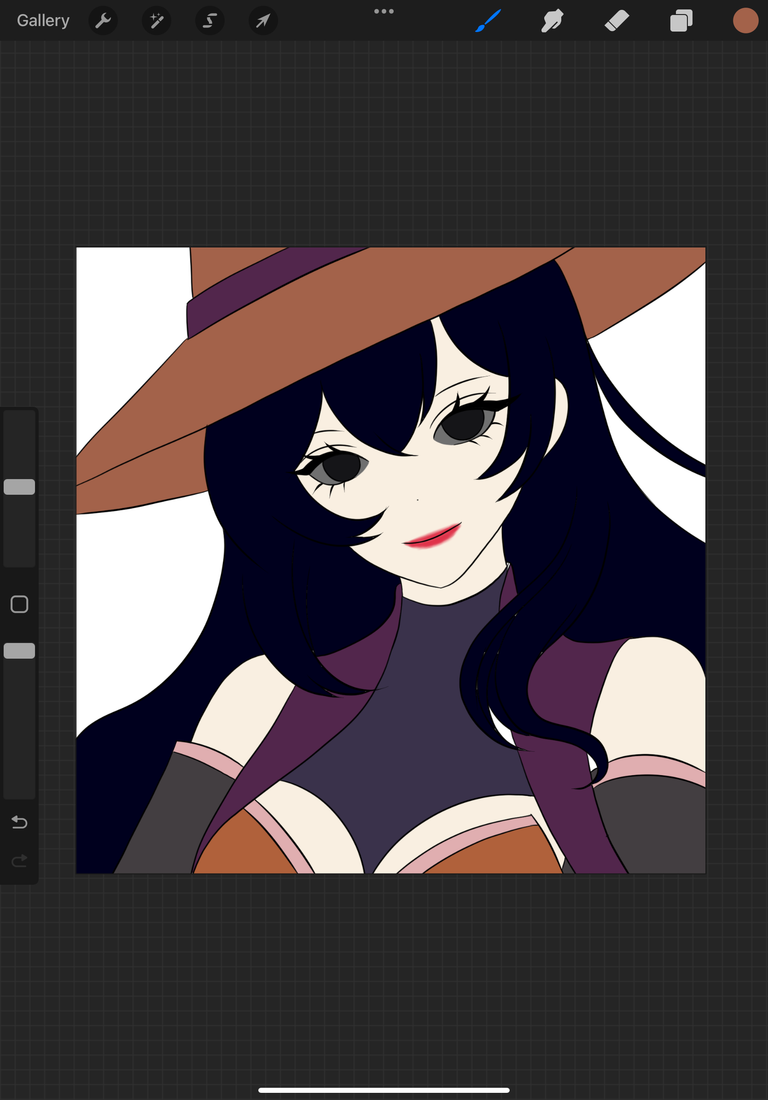Open the Actions wrench menu
Image resolution: width=768 pixels, height=1100 pixels.
(x=103, y=20)
